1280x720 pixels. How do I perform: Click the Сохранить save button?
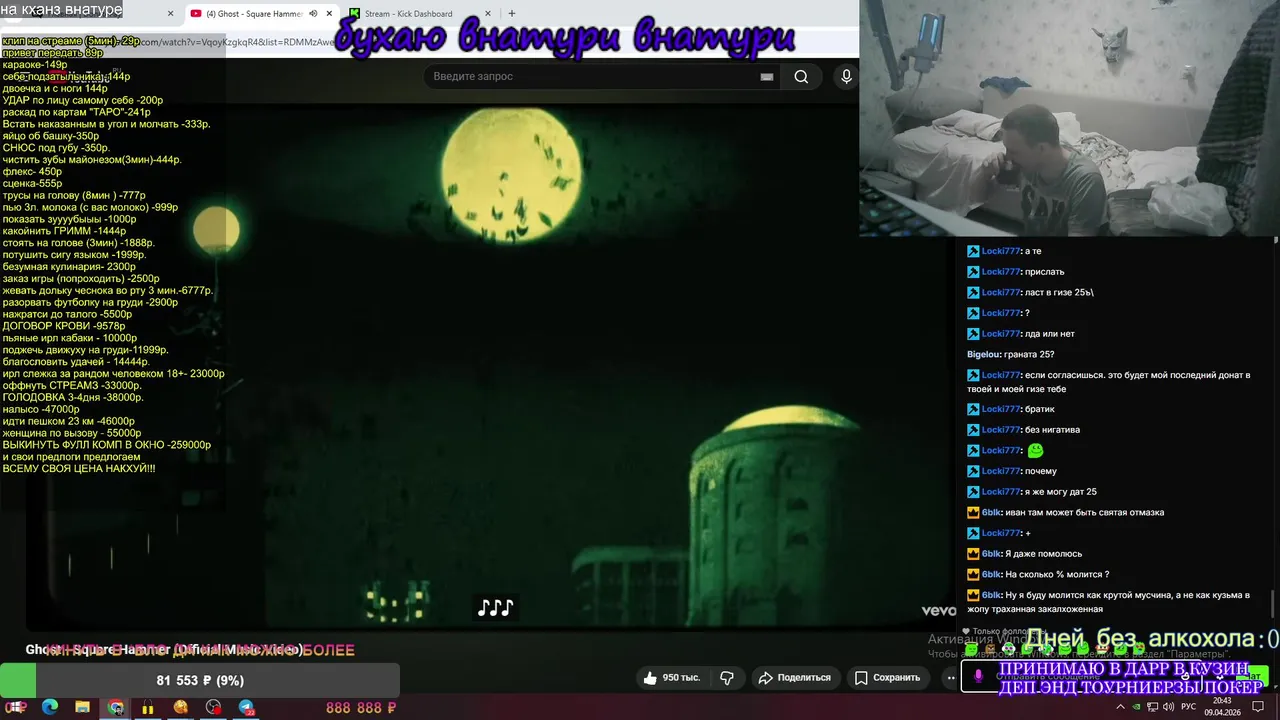point(887,677)
